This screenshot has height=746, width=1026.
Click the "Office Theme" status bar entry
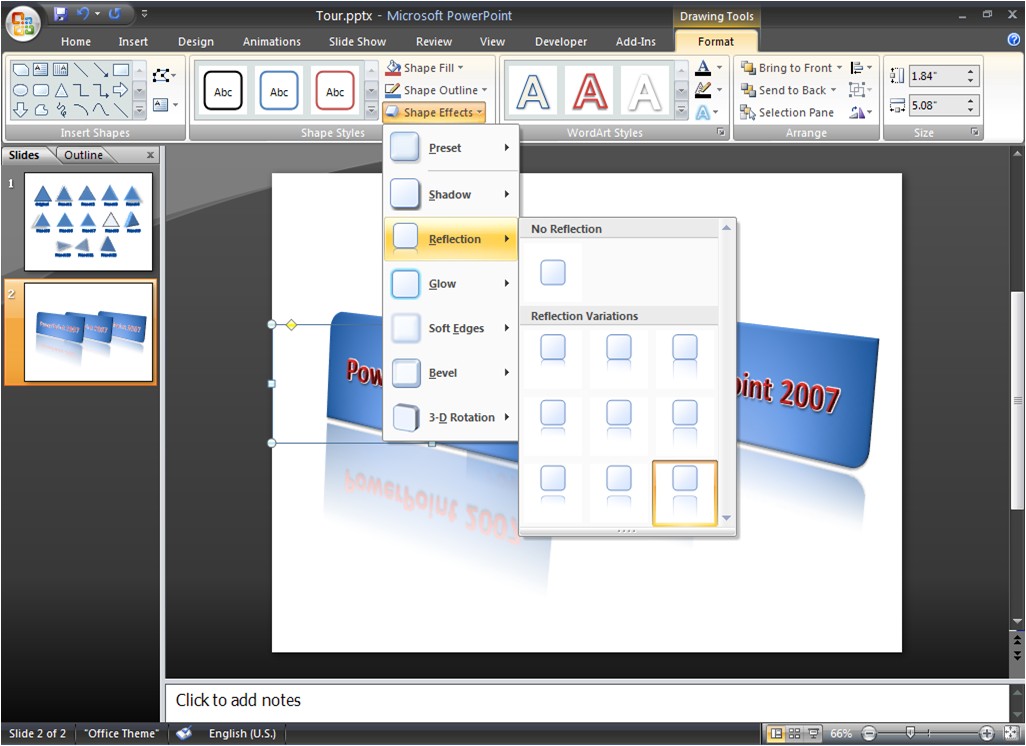click(x=122, y=734)
